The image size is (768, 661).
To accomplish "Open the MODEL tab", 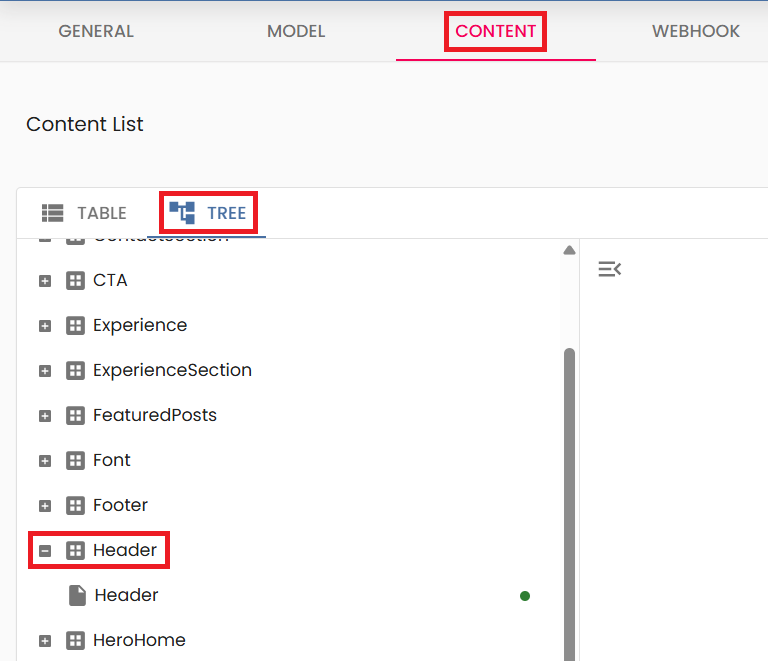I will [296, 31].
